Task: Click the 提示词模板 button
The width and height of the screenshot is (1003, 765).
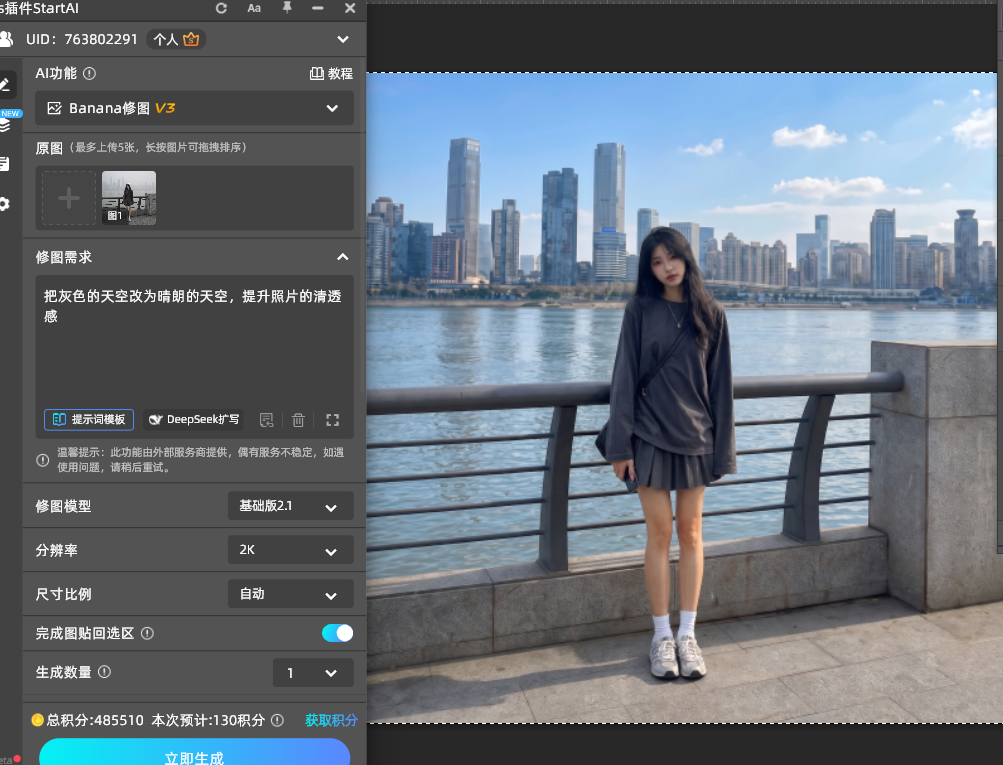Action: [89, 420]
